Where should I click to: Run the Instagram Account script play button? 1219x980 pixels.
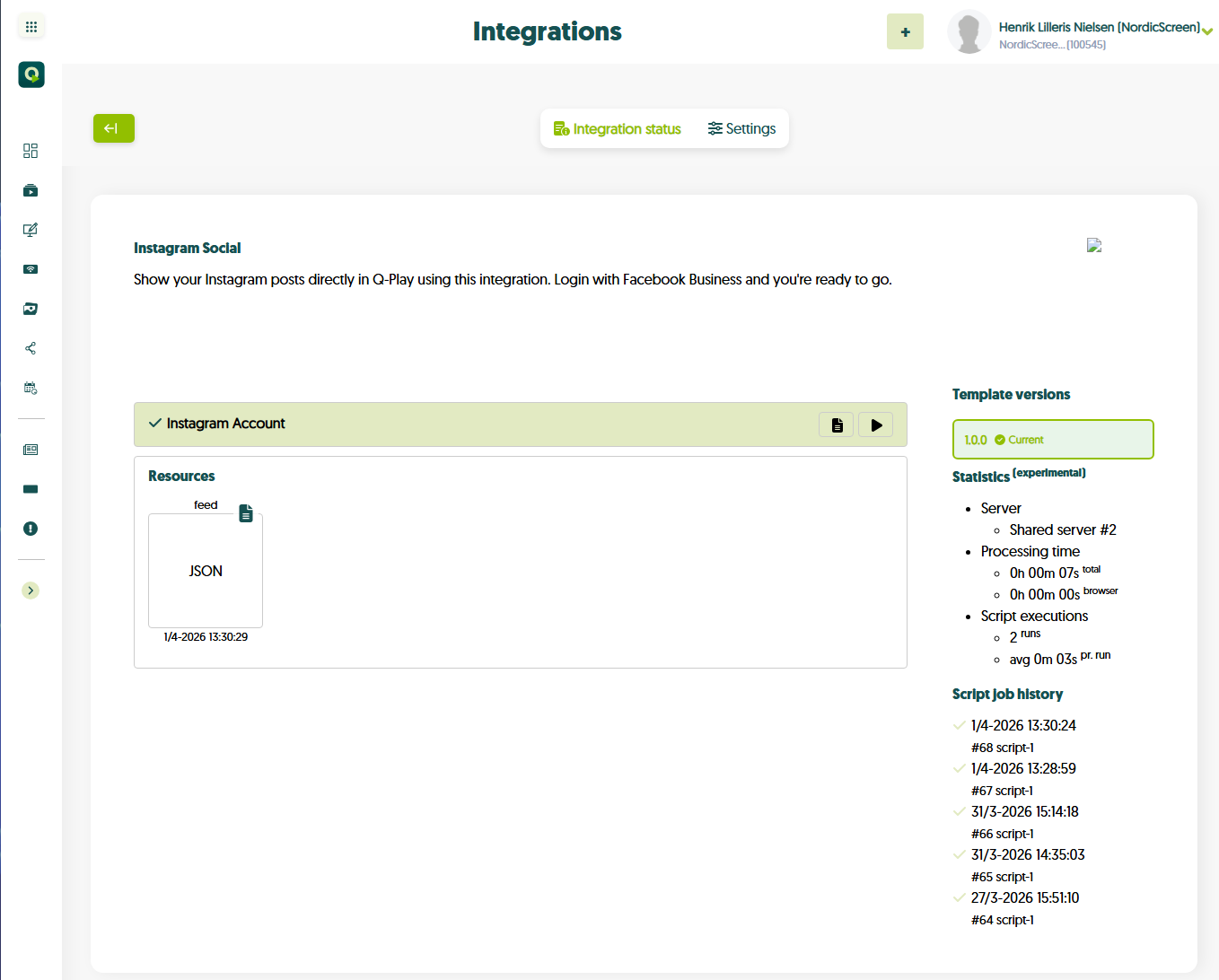click(875, 425)
